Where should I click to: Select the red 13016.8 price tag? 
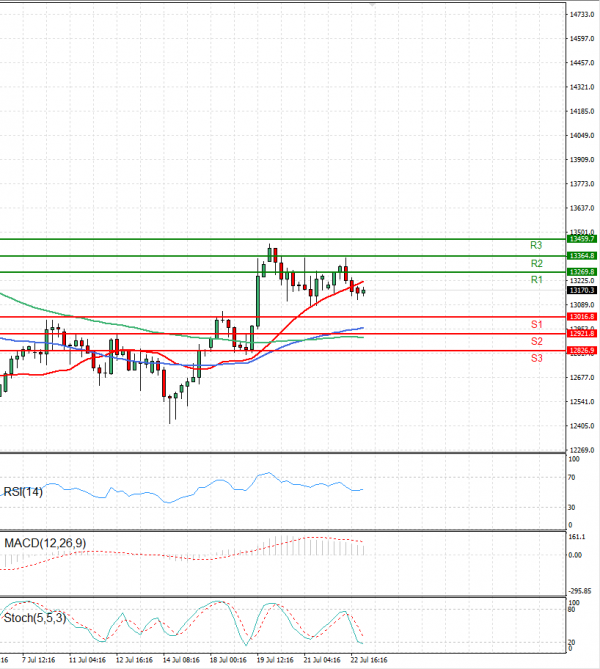[x=582, y=317]
